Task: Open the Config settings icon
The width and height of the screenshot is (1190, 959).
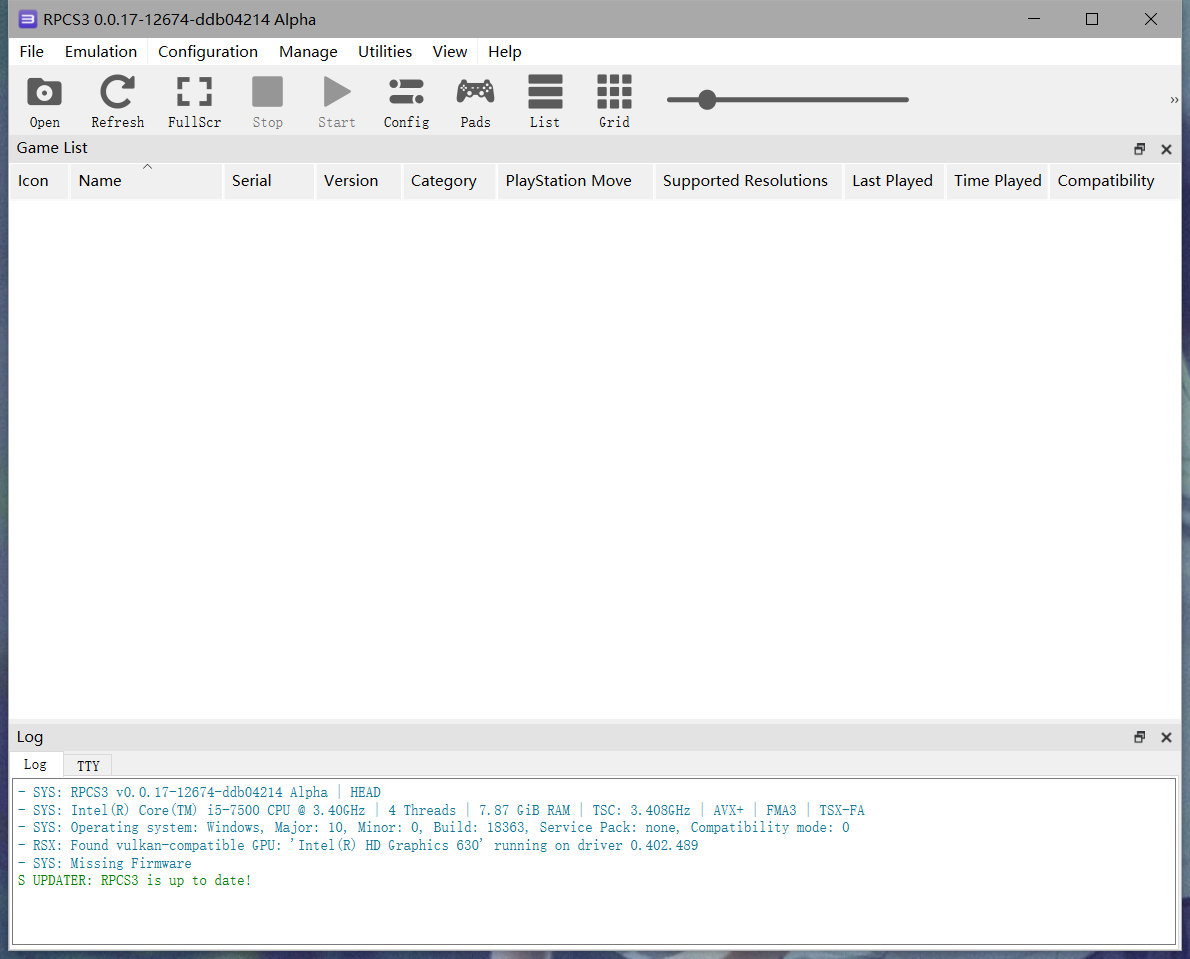Action: [x=406, y=102]
